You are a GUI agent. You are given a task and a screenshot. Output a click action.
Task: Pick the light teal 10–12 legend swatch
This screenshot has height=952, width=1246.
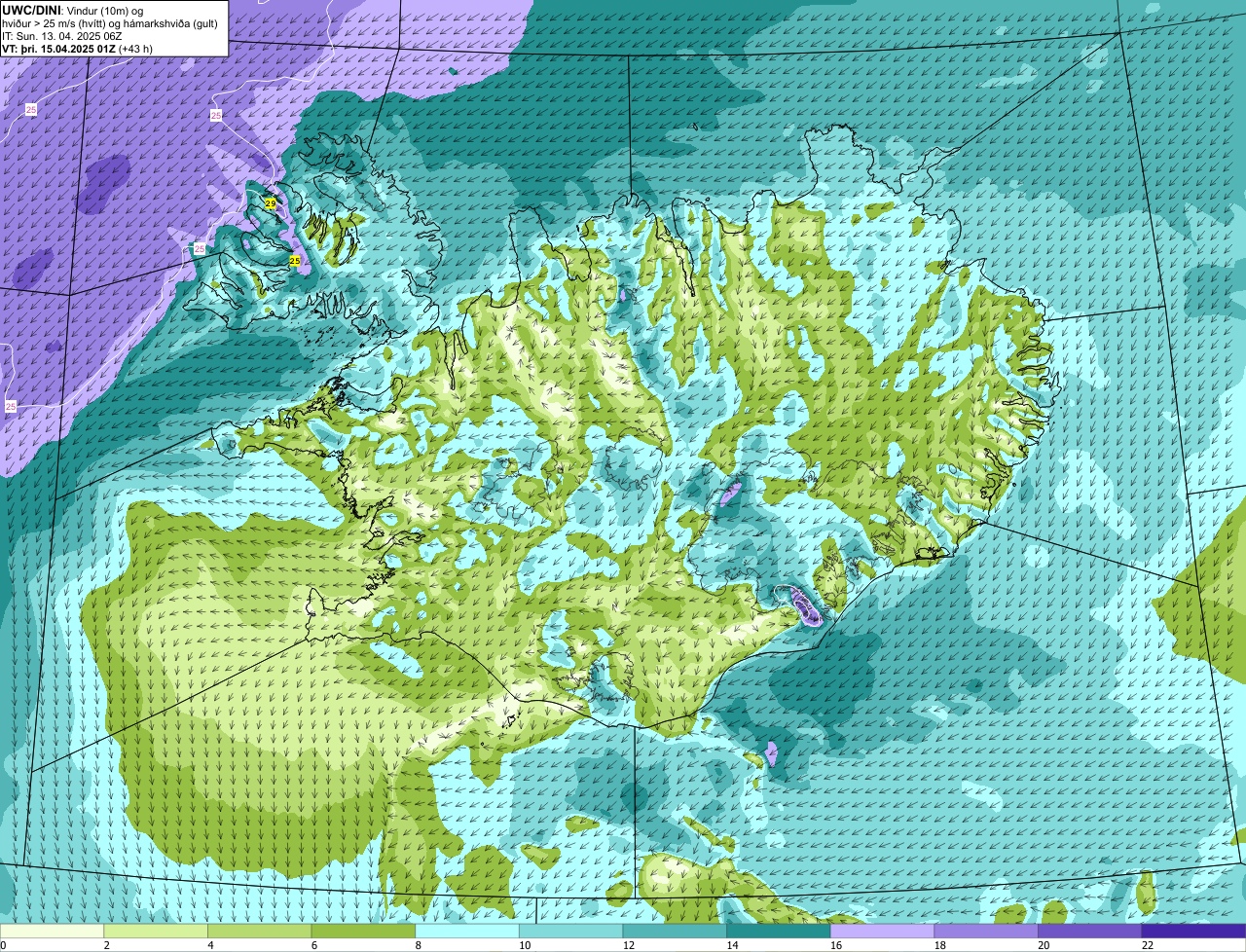point(571,931)
